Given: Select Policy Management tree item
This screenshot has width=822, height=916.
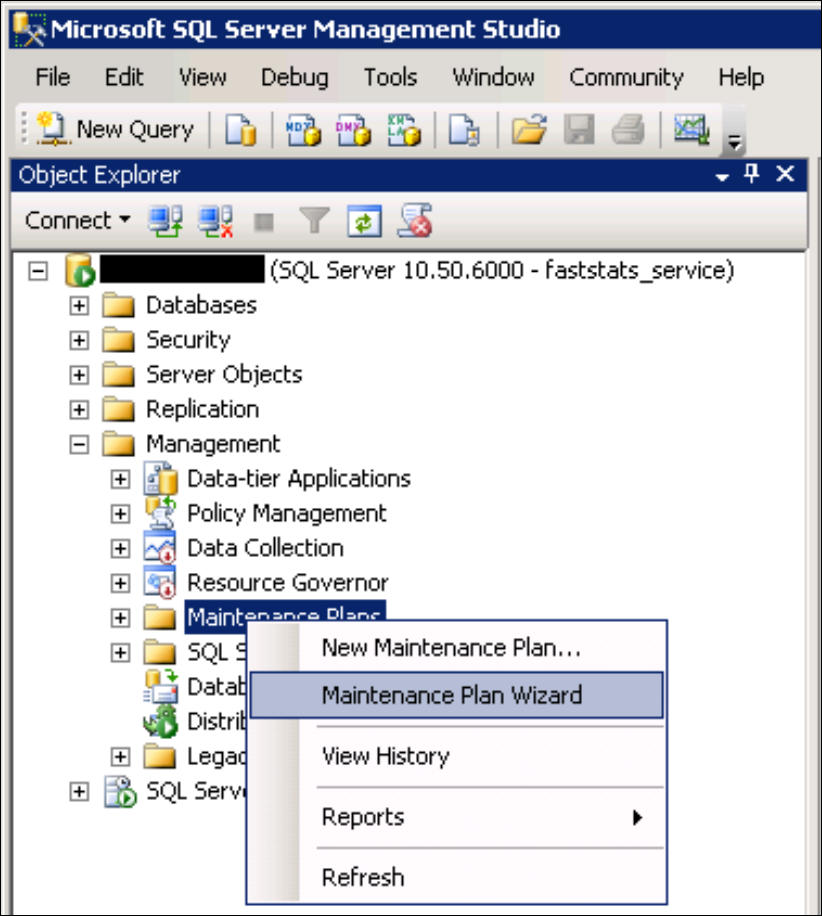Looking at the screenshot, I should pyautogui.click(x=286, y=513).
